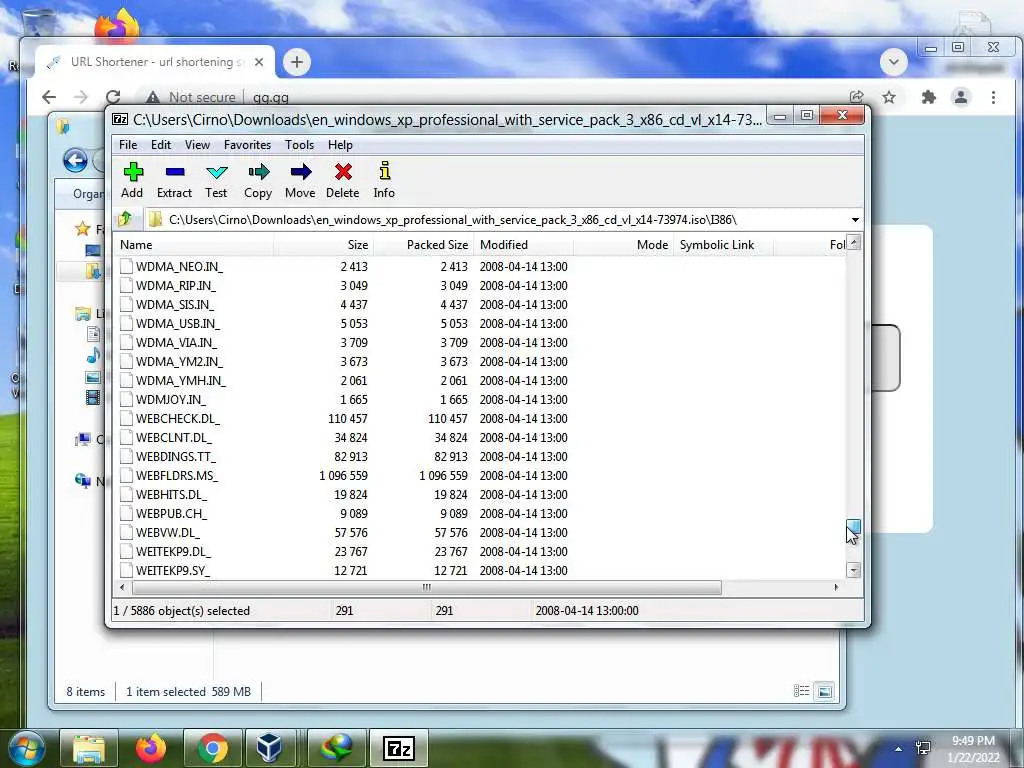Click the scroll down arrow in file list
The image size is (1024, 768).
(x=854, y=570)
